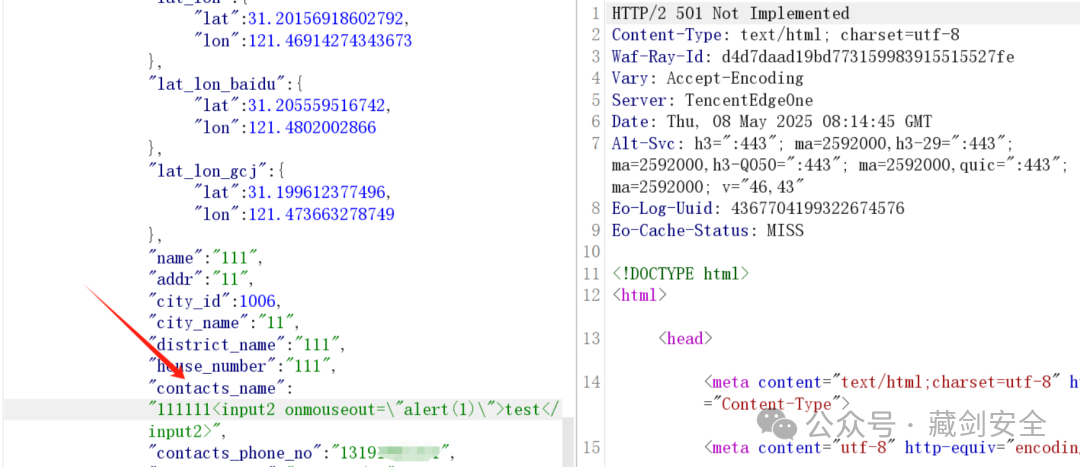Click the closing input2> tag line
The image size is (1080, 467).
tap(187, 431)
